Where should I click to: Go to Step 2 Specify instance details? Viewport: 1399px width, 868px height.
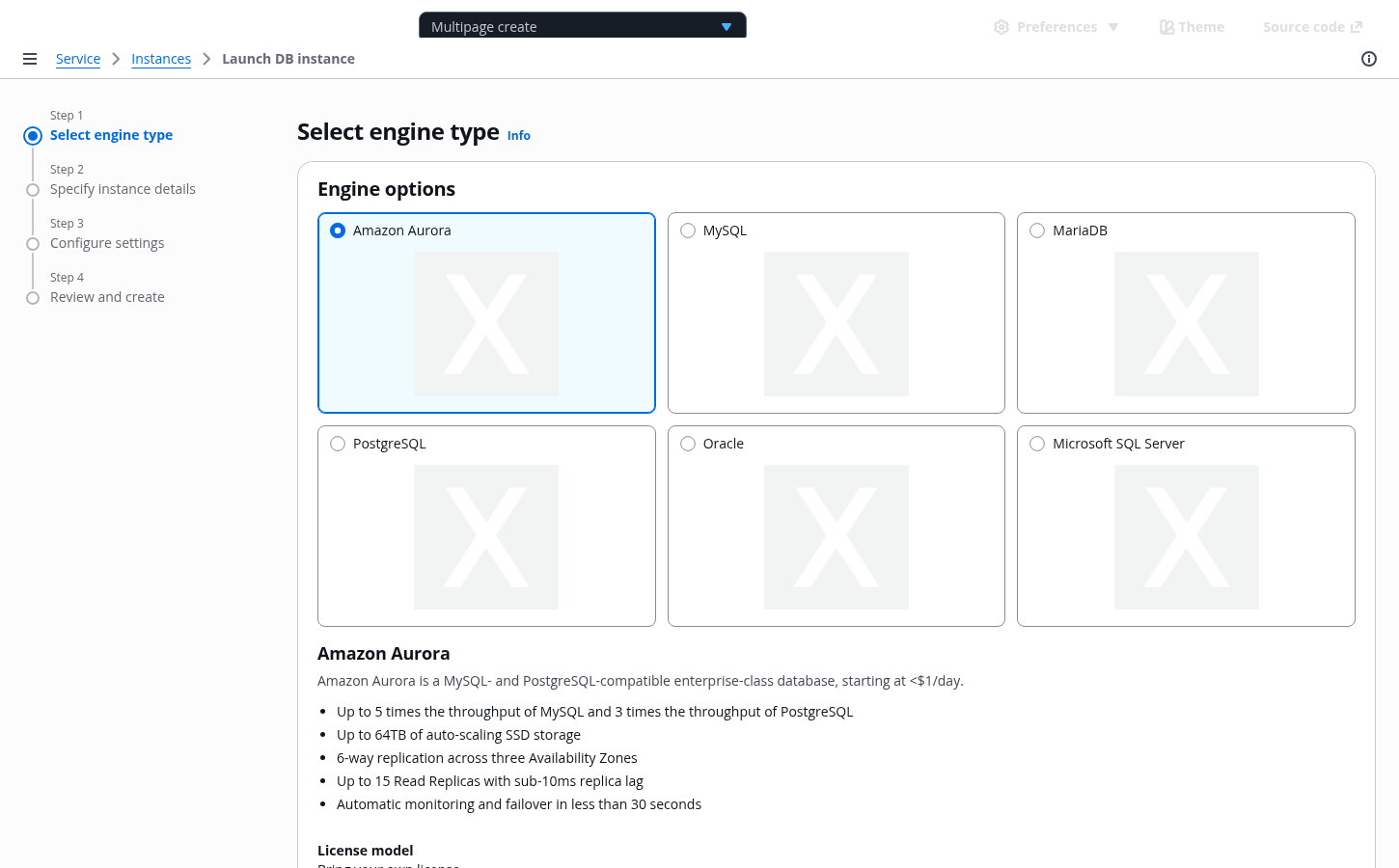click(x=123, y=189)
